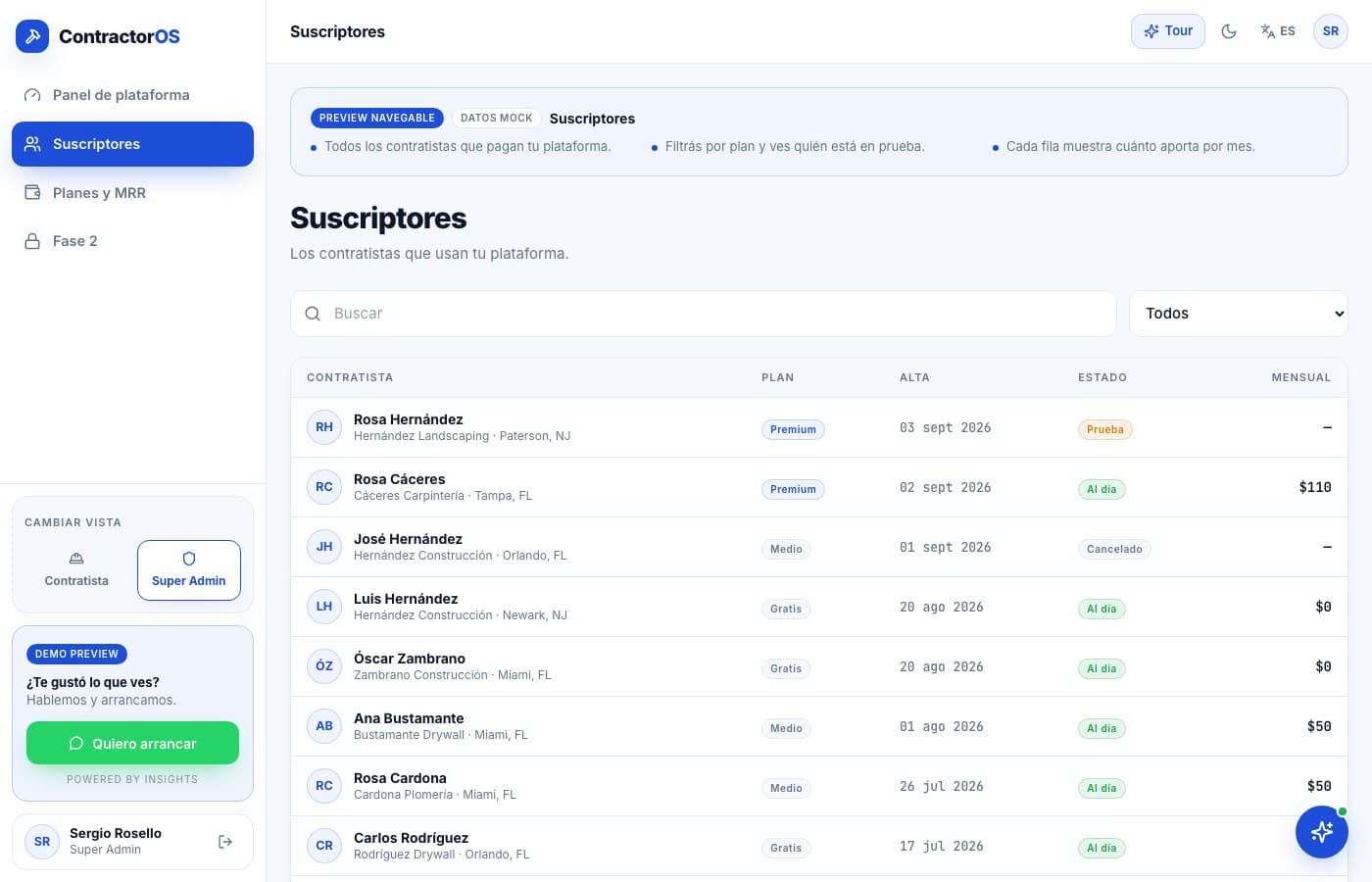This screenshot has height=882, width=1372.
Task: Click Gratis badge in Luis Hernández row
Action: click(786, 609)
